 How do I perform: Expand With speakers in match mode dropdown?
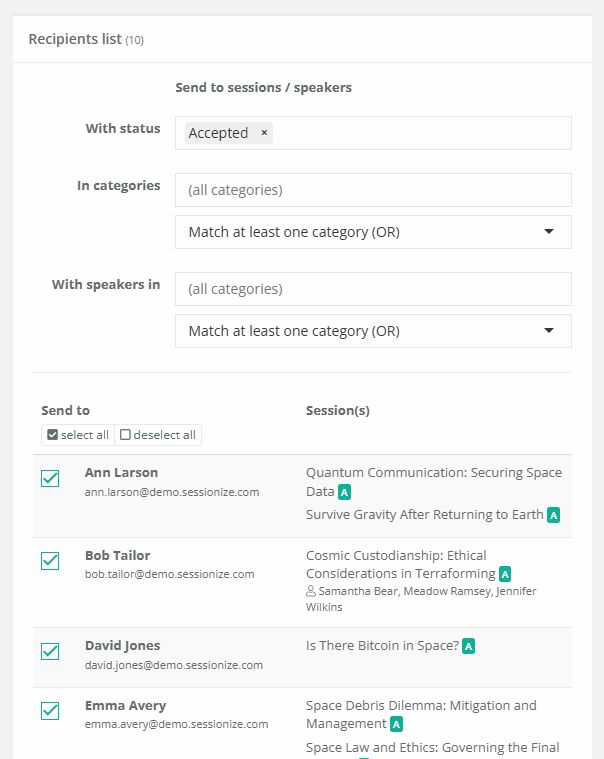(373, 331)
